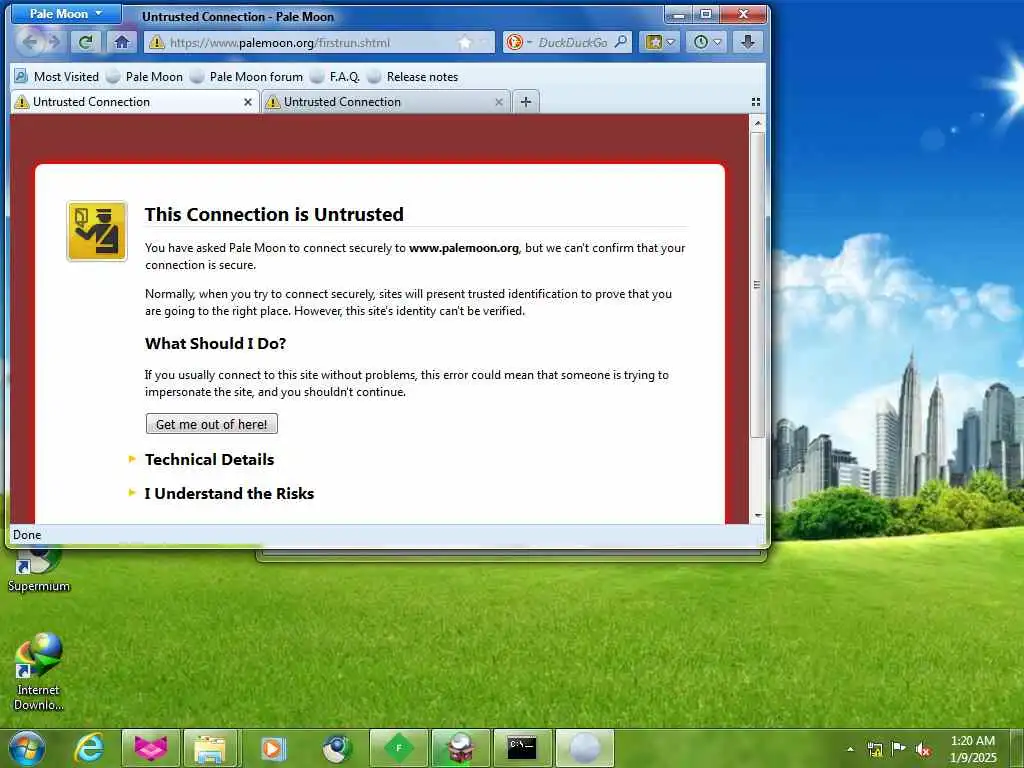Click the green diamond F taskbar icon
Image resolution: width=1024 pixels, height=768 pixels.
pyautogui.click(x=398, y=748)
